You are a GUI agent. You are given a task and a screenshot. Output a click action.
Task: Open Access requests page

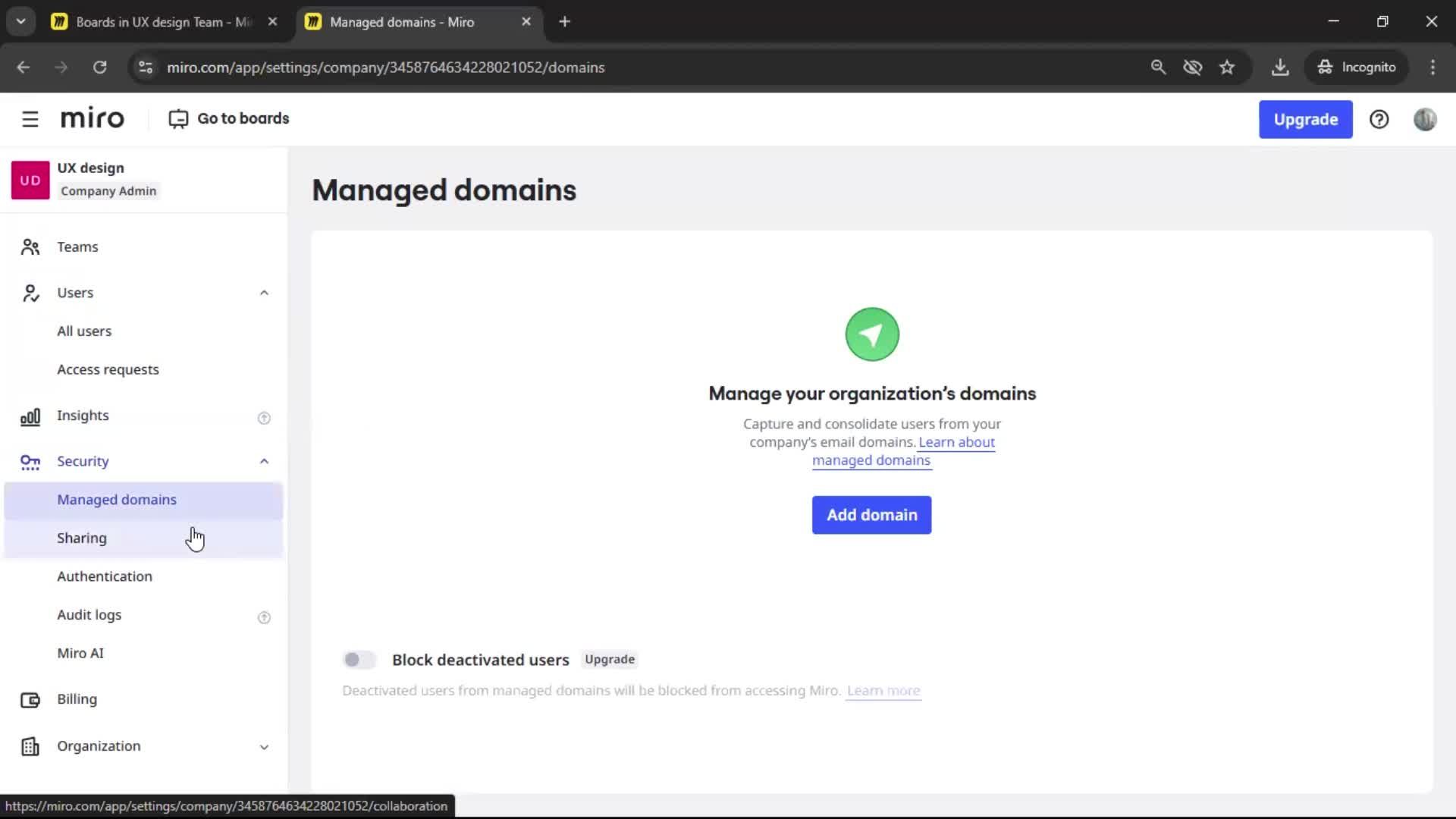[144, 370]
